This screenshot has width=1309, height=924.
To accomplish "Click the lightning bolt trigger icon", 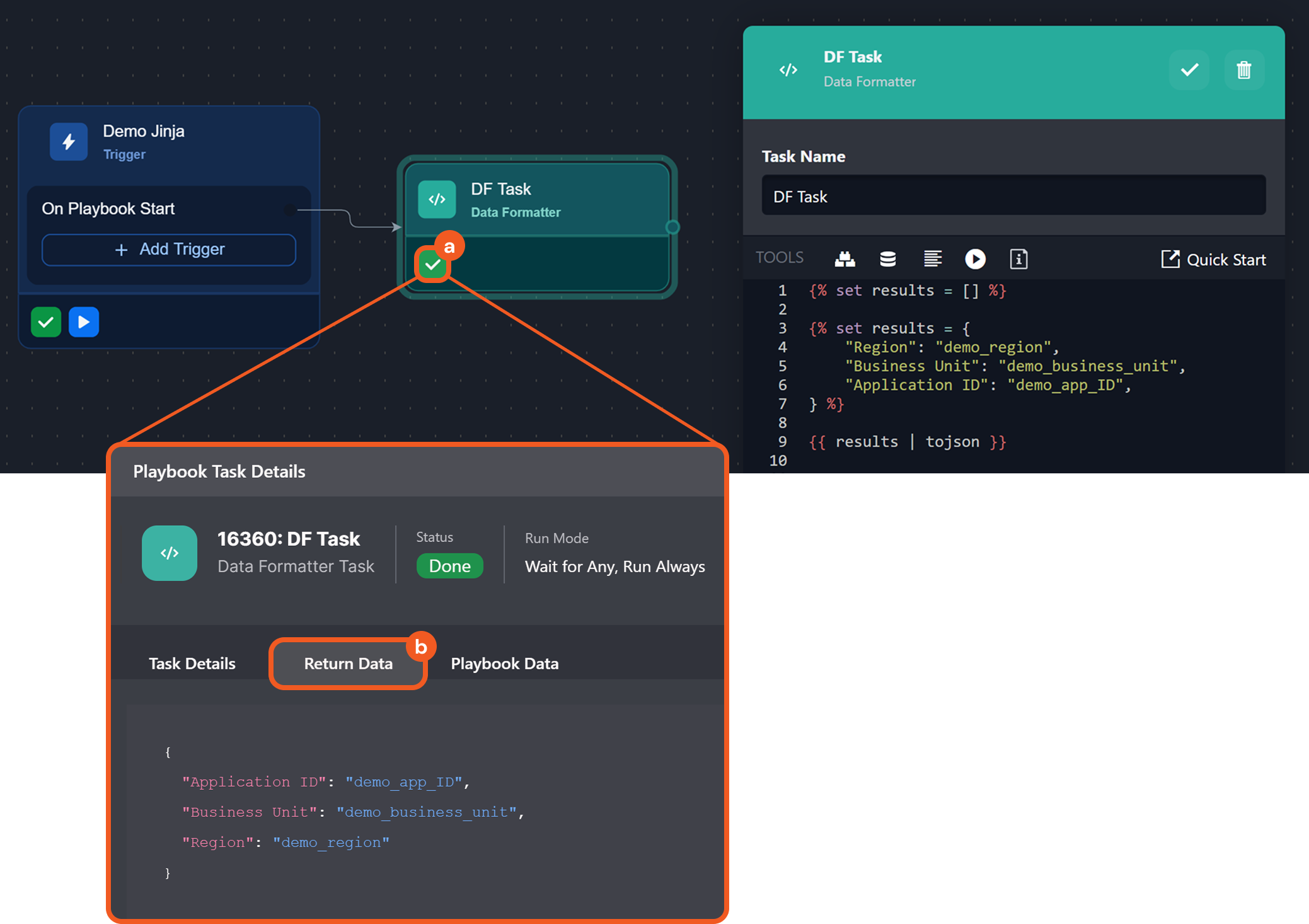I will coord(69,142).
